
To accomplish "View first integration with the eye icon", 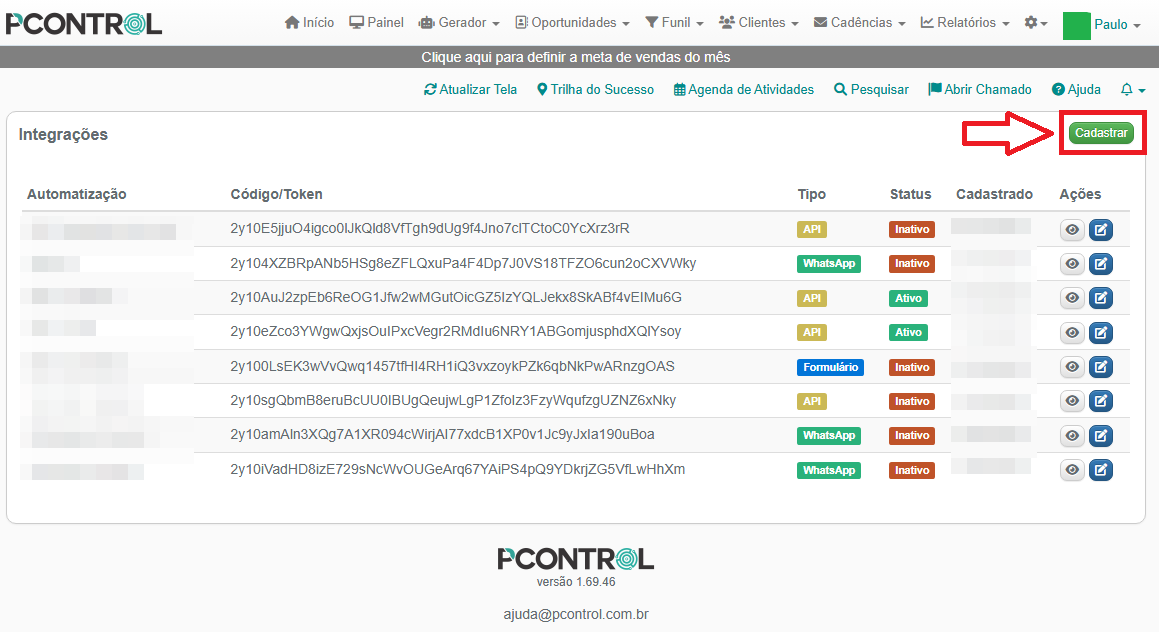I will point(1072,231).
